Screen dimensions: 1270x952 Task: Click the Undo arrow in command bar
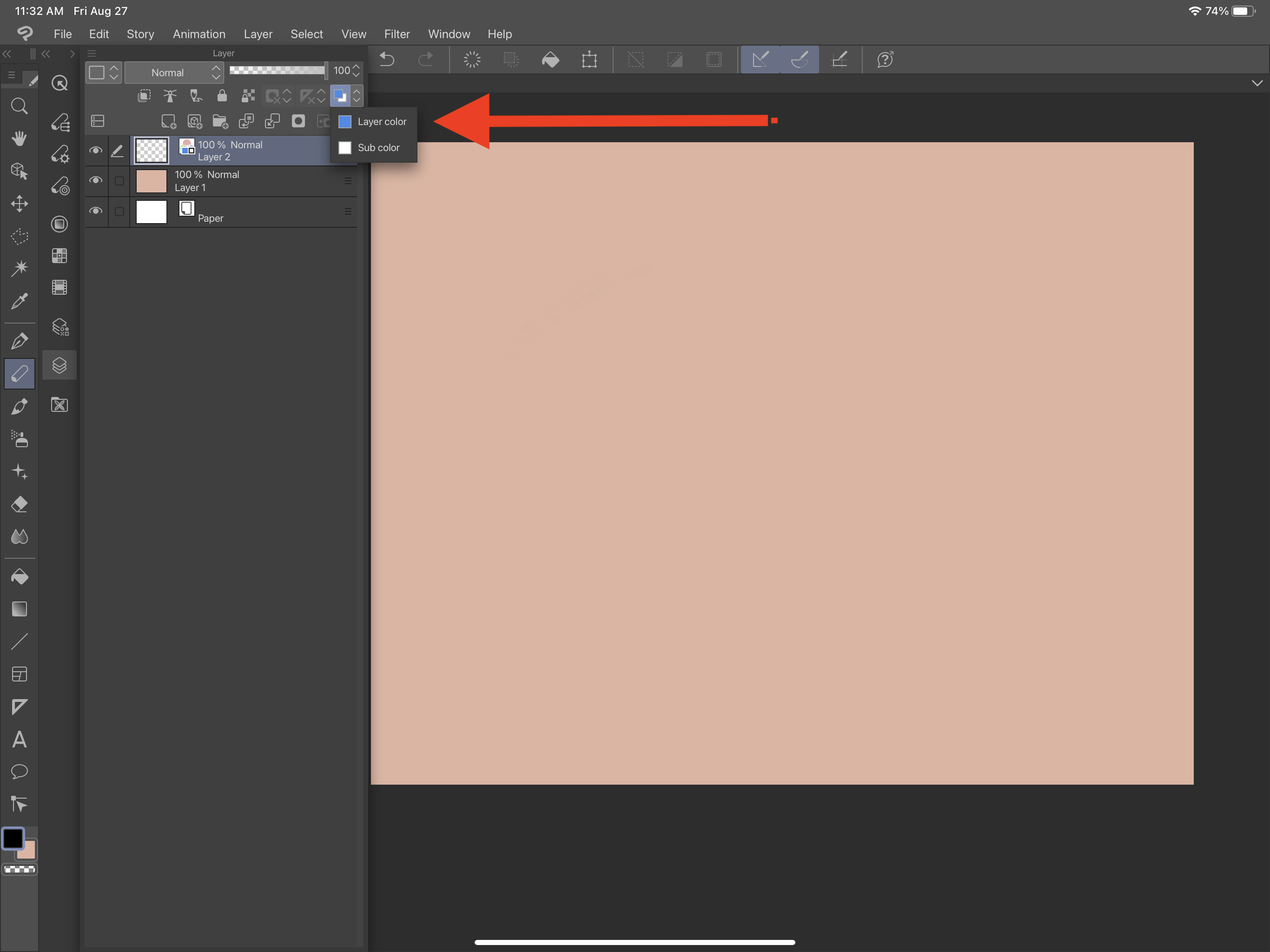(x=387, y=59)
